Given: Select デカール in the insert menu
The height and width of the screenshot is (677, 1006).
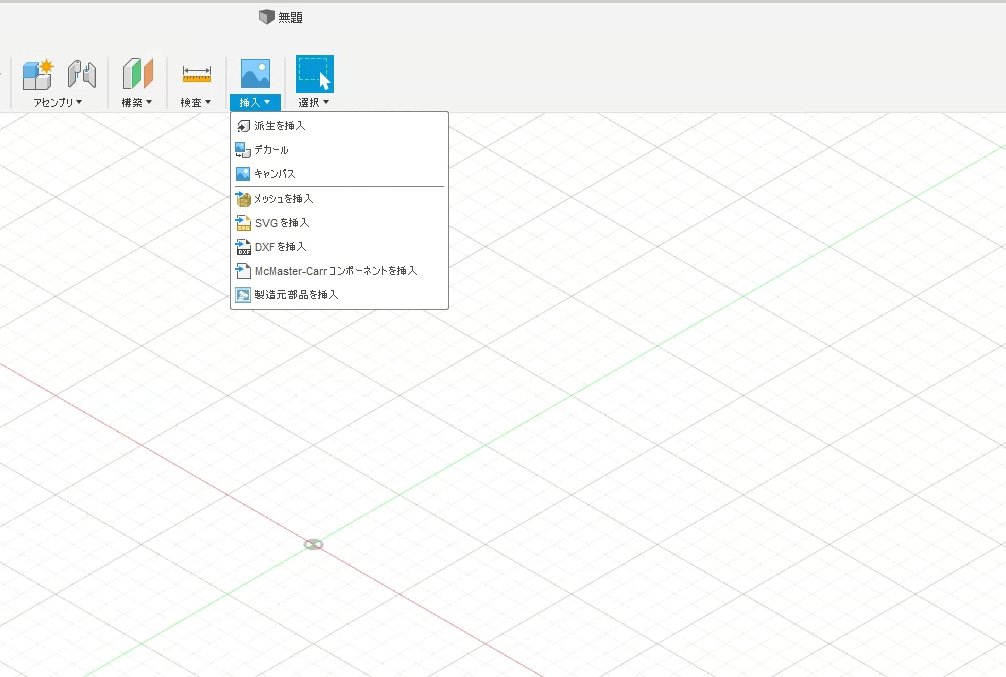Looking at the screenshot, I should point(339,150).
